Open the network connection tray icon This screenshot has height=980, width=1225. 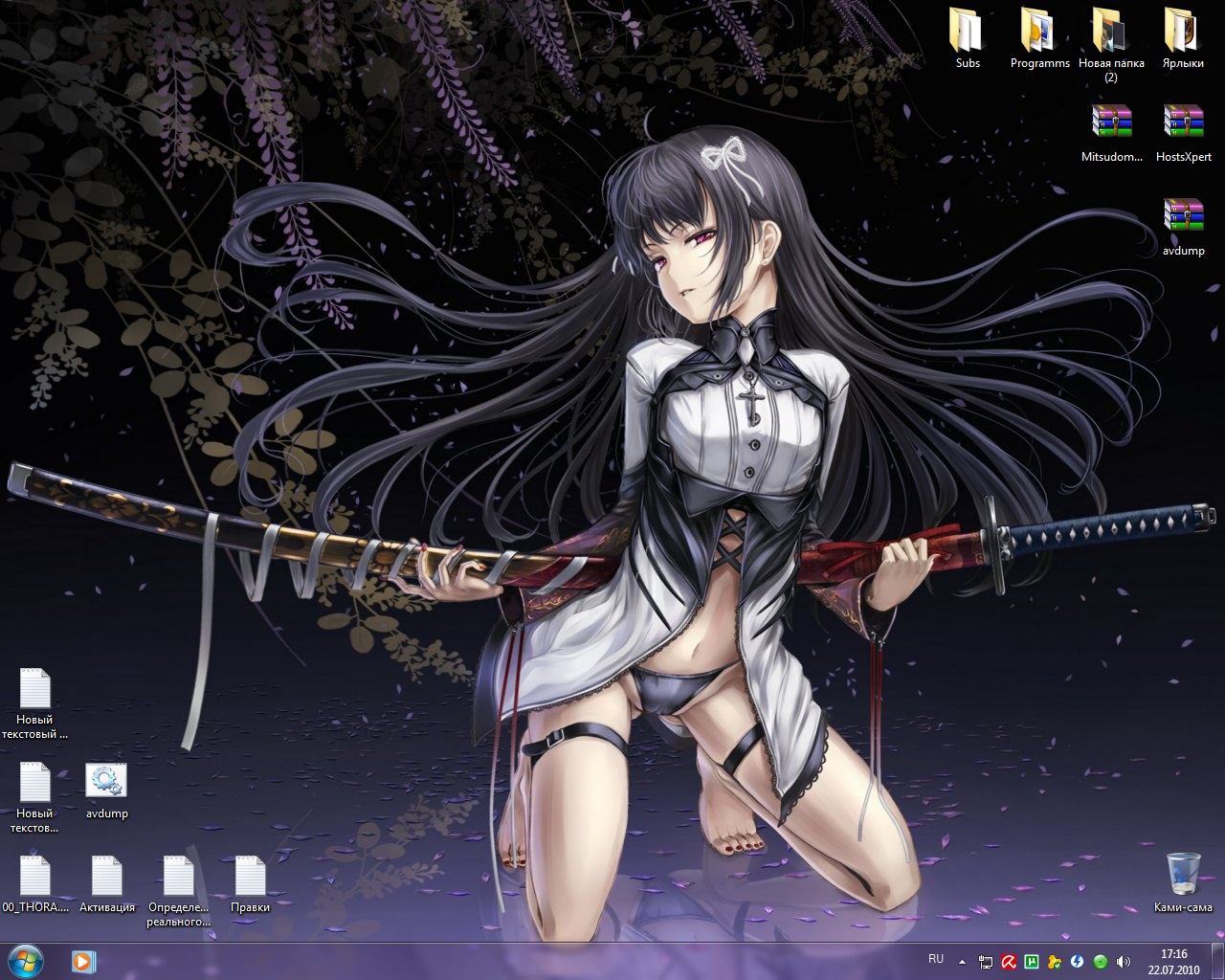pyautogui.click(x=986, y=961)
